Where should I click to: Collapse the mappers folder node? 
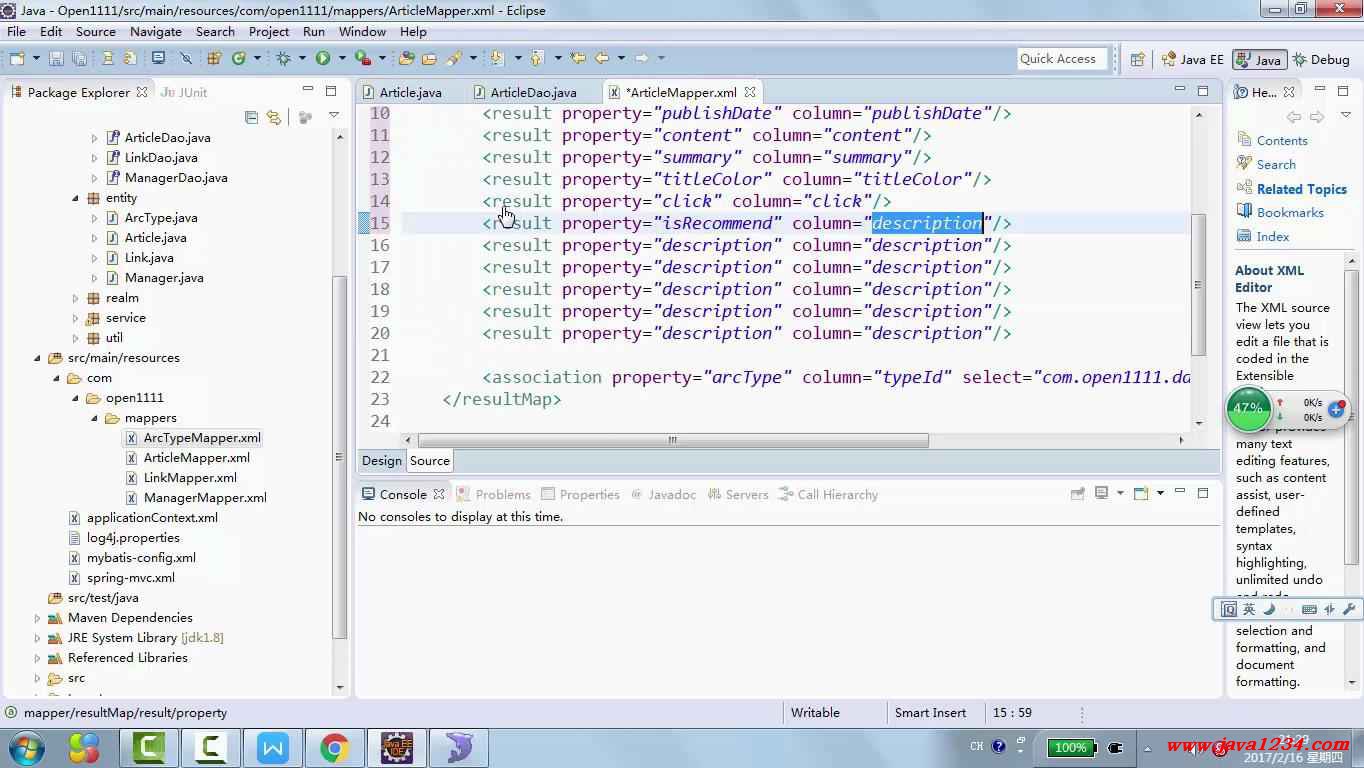[94, 418]
